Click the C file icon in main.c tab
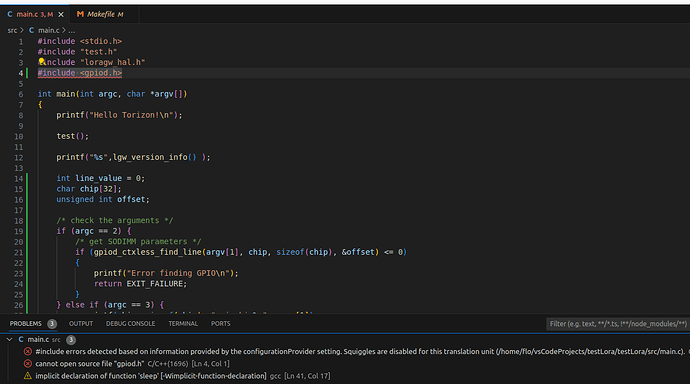This screenshot has height=384, width=690. [10, 15]
